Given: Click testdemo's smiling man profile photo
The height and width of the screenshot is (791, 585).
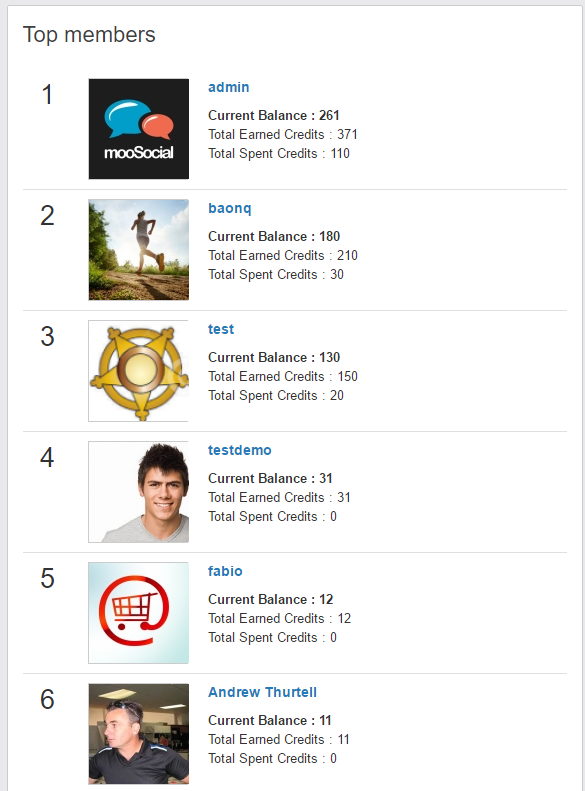Looking at the screenshot, I should (x=139, y=492).
